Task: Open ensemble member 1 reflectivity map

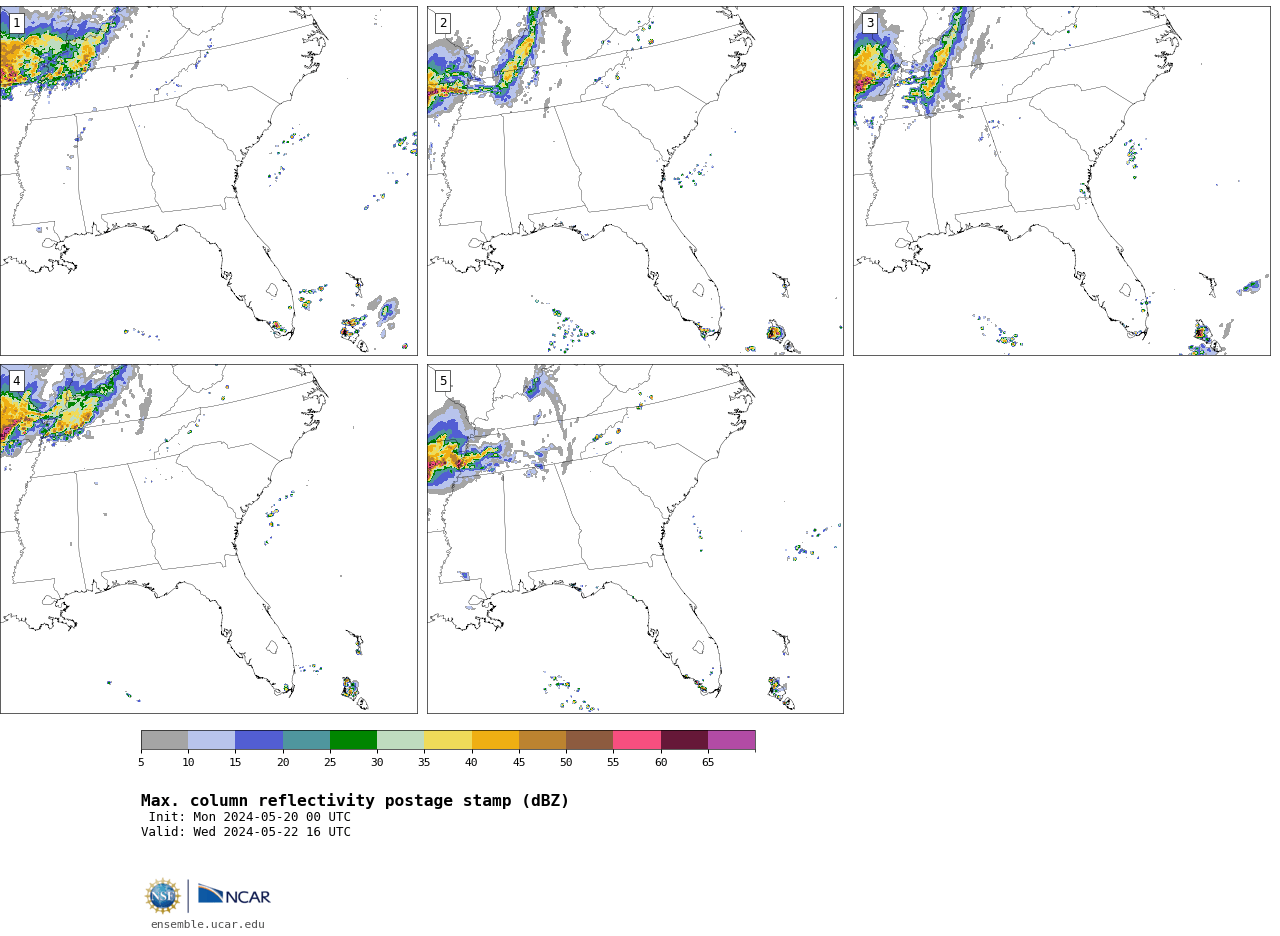Action: tap(208, 181)
